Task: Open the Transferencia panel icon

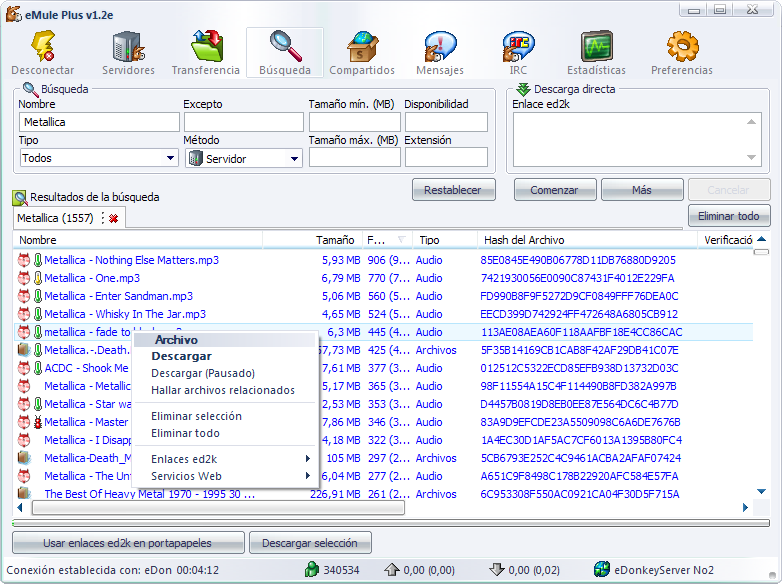Action: (x=206, y=48)
